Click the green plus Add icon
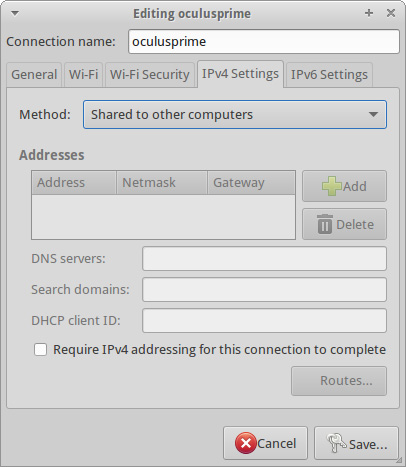 pos(331,186)
